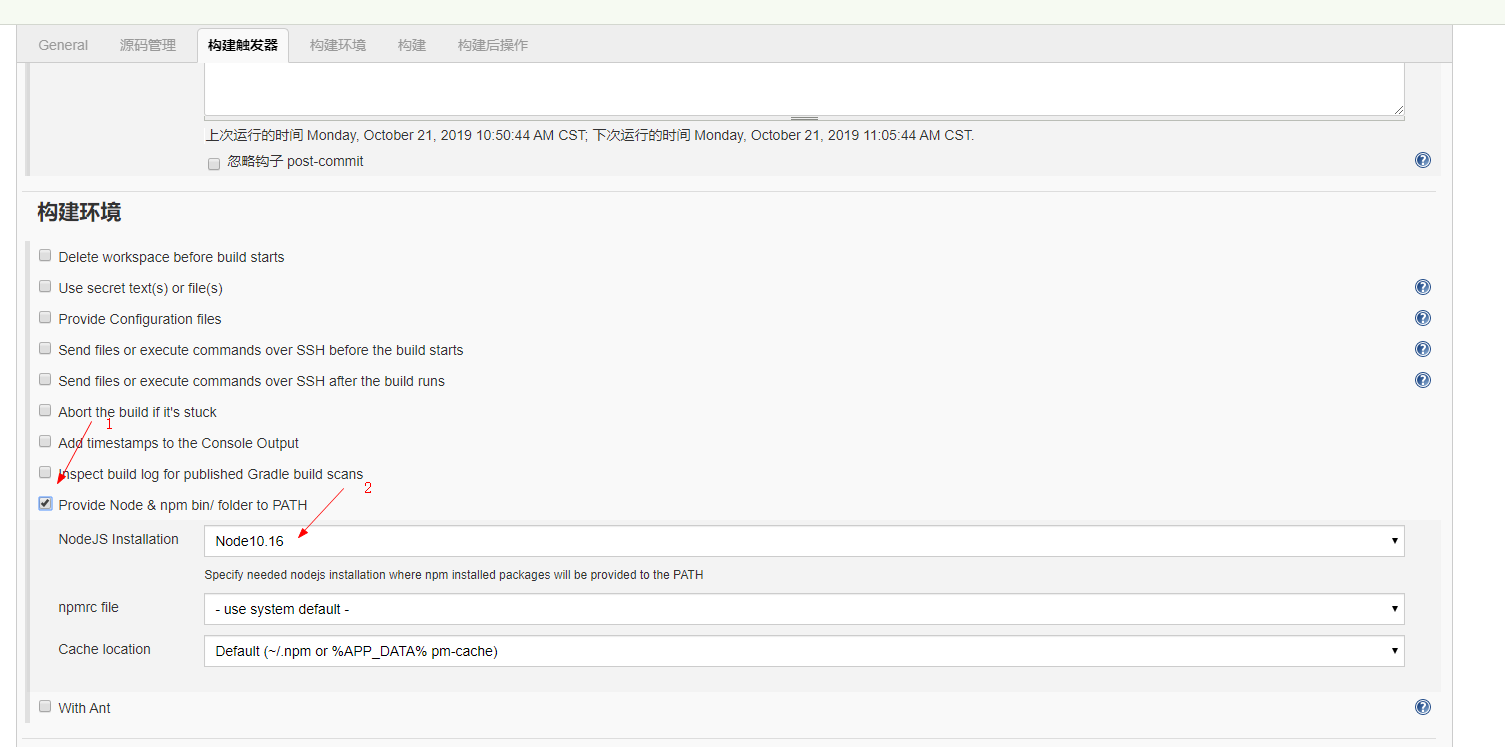This screenshot has width=1505, height=747.
Task: Grab the textarea resize handle bar
Action: pyautogui.click(x=804, y=118)
